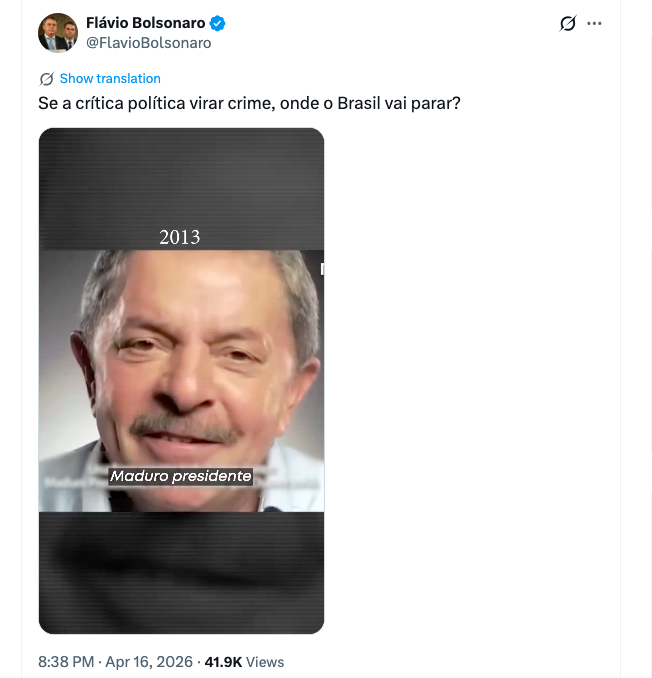Image resolution: width=652 pixels, height=678 pixels.
Task: Click the Views label
Action: click(265, 662)
